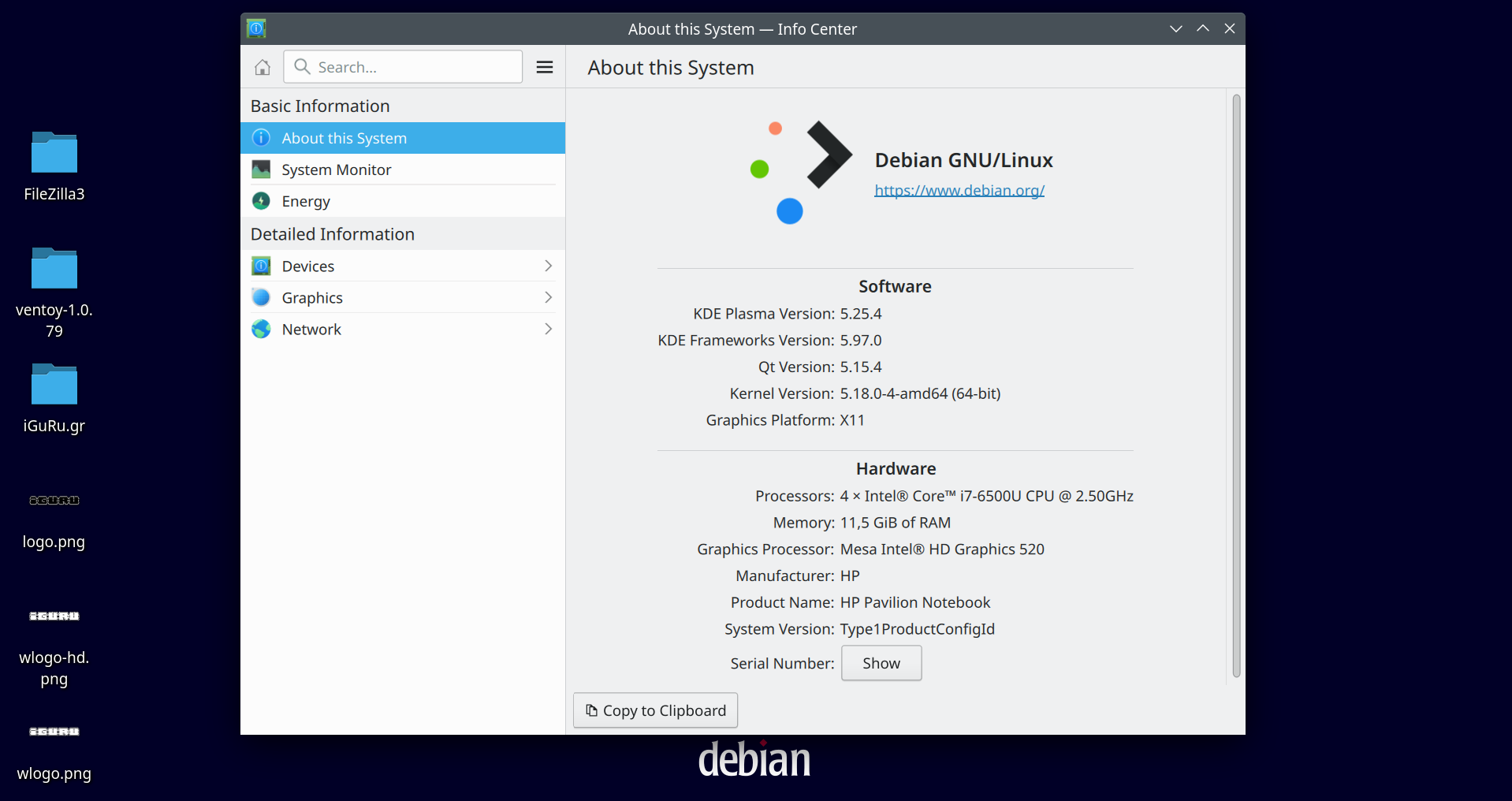Click Kernel Version value 5.18.0-4-amd64
This screenshot has width=1512, height=801.
[920, 393]
